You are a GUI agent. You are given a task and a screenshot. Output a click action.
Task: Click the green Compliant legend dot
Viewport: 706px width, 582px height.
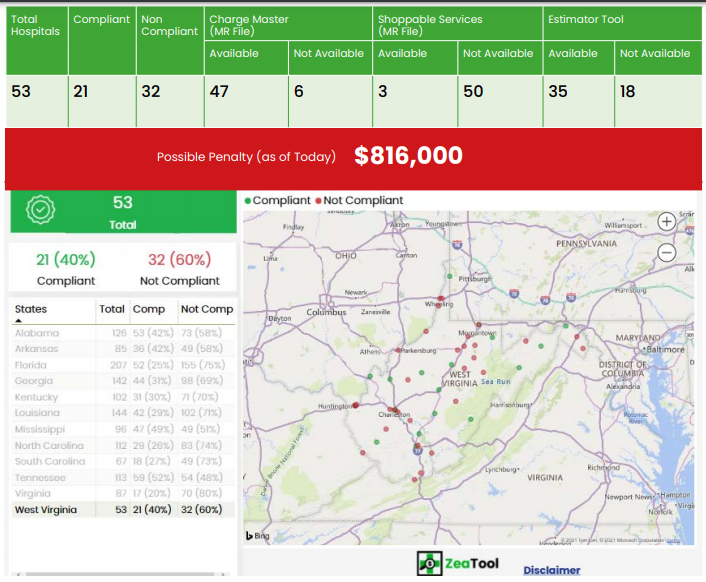click(x=248, y=200)
